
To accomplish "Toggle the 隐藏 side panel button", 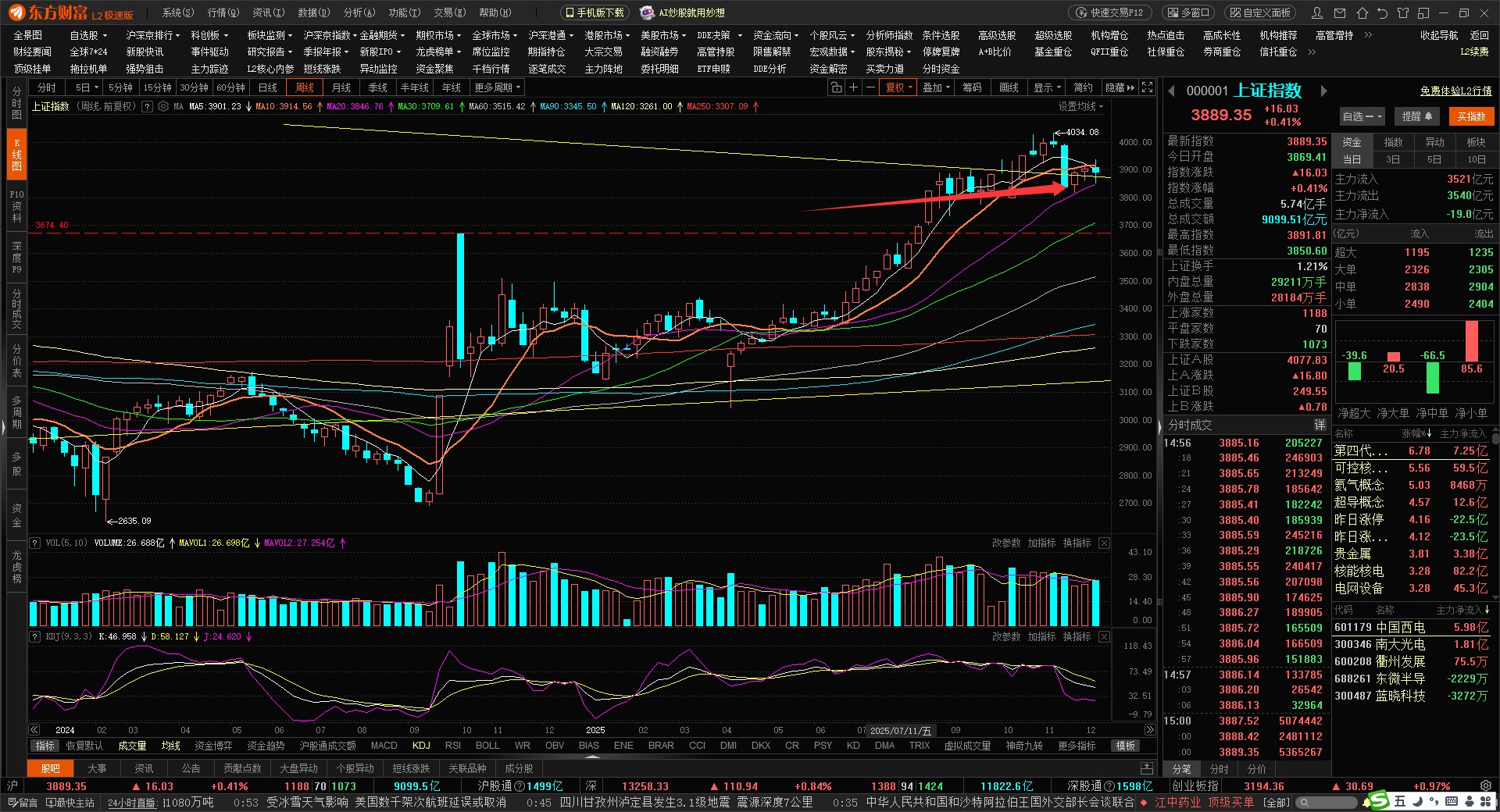I will click(x=1120, y=88).
